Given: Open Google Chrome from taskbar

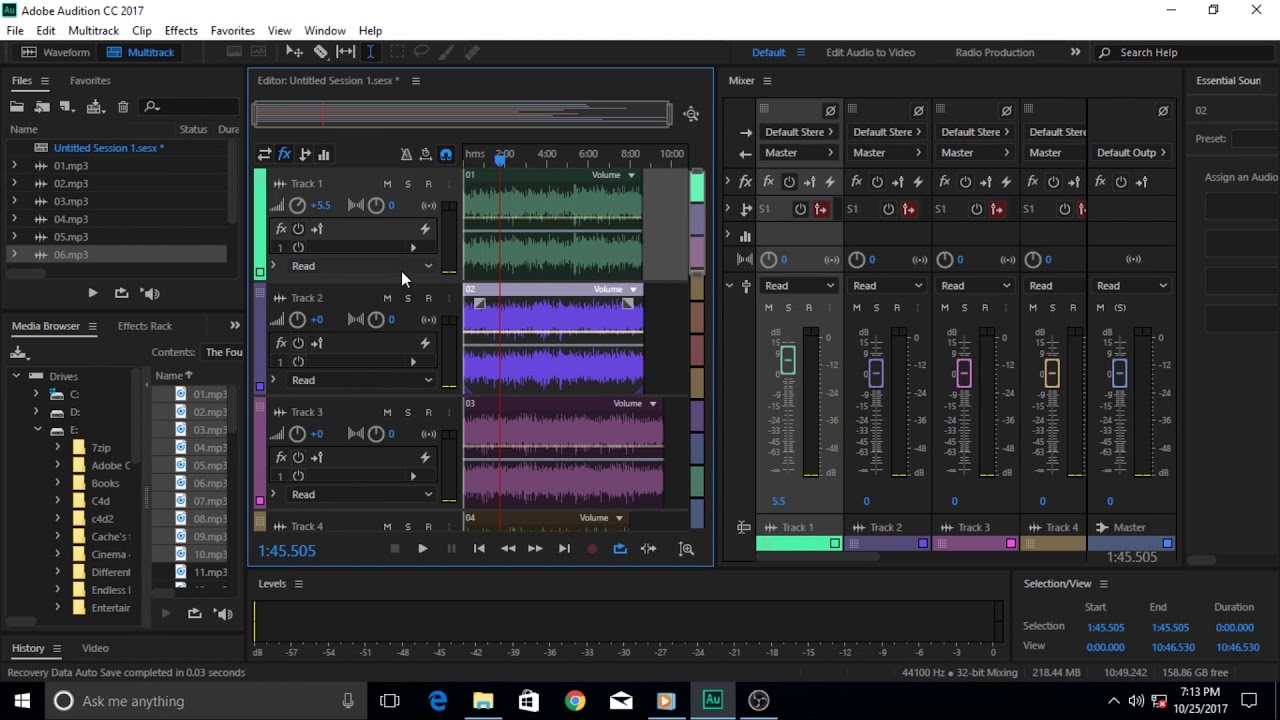Looking at the screenshot, I should point(574,701).
